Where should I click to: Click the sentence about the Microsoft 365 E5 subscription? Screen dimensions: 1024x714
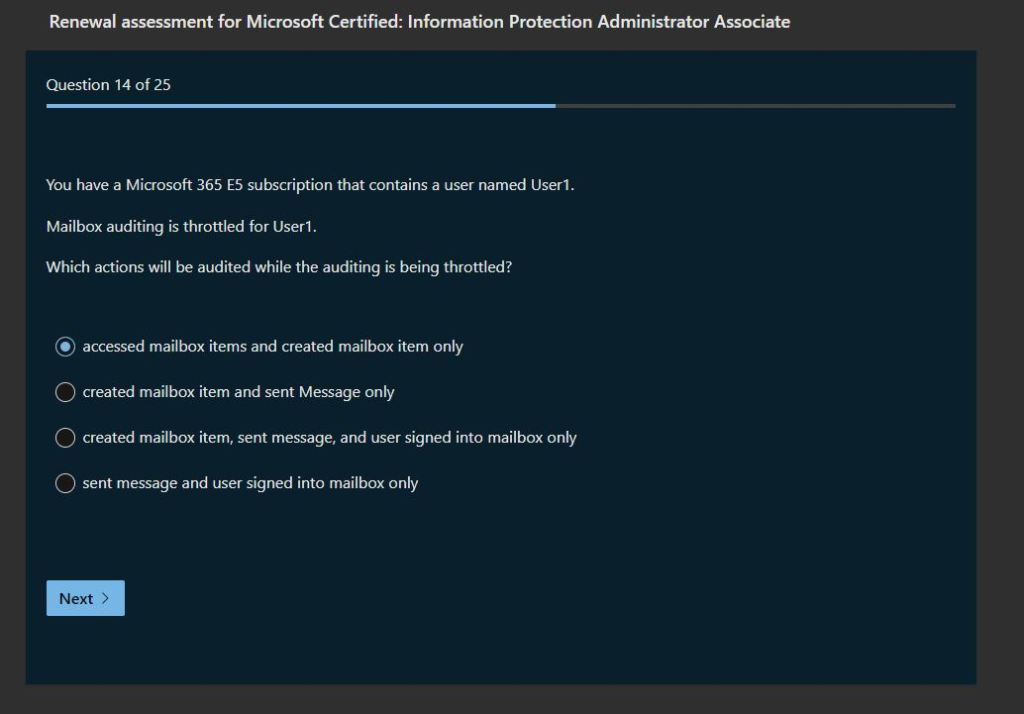point(310,185)
